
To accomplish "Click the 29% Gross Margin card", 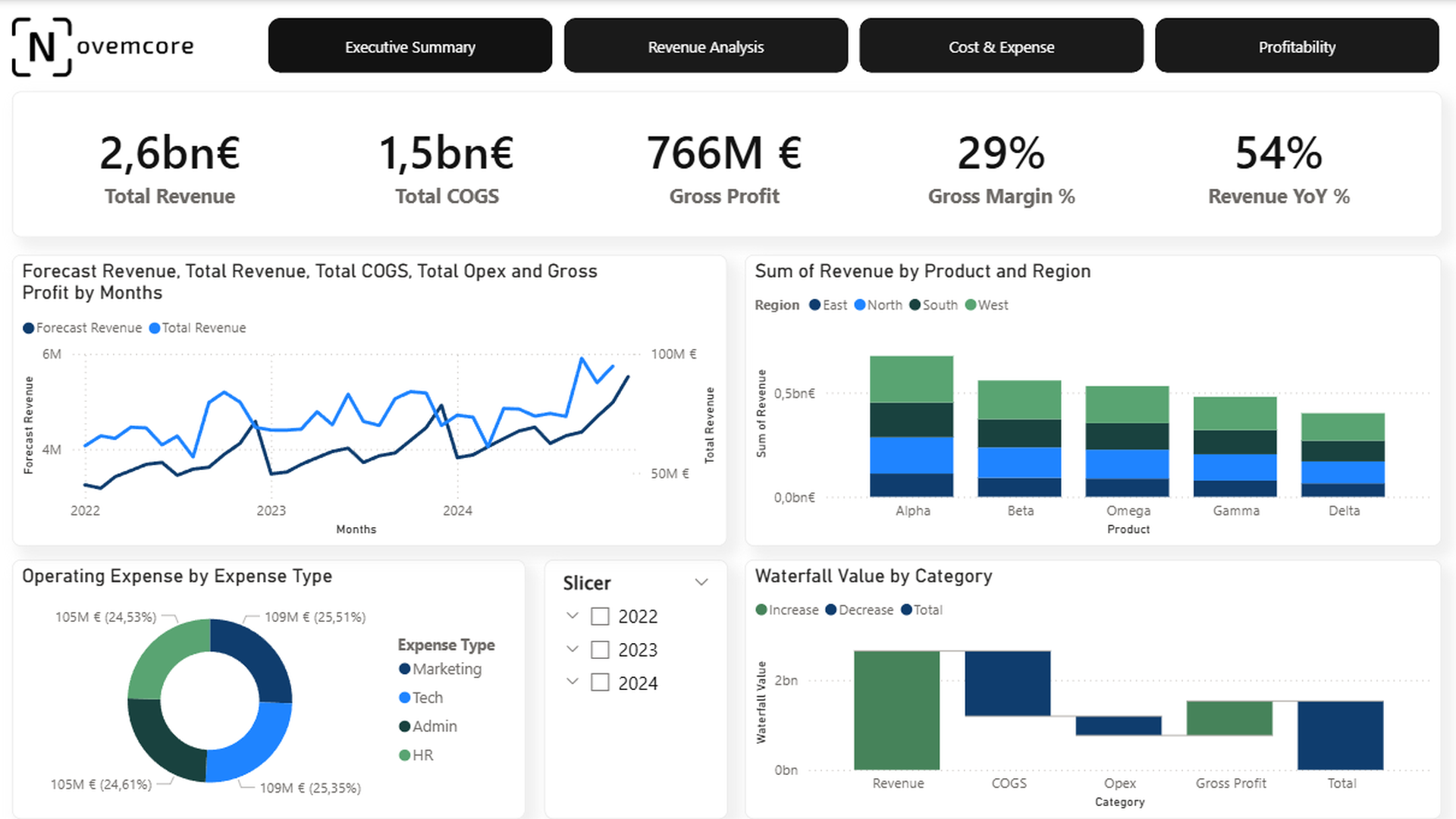I will [x=1001, y=168].
